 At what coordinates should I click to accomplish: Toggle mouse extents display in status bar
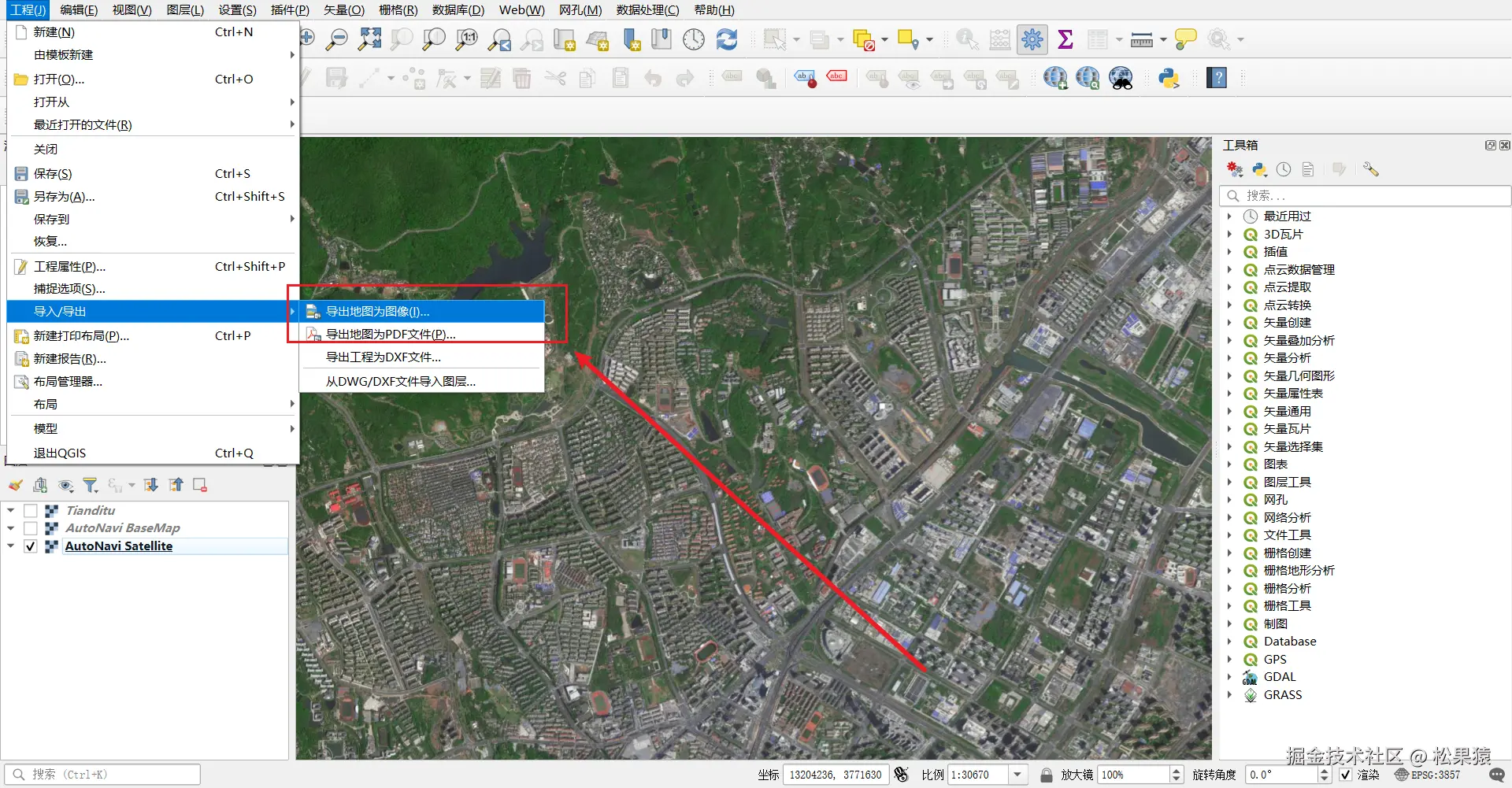coord(902,775)
